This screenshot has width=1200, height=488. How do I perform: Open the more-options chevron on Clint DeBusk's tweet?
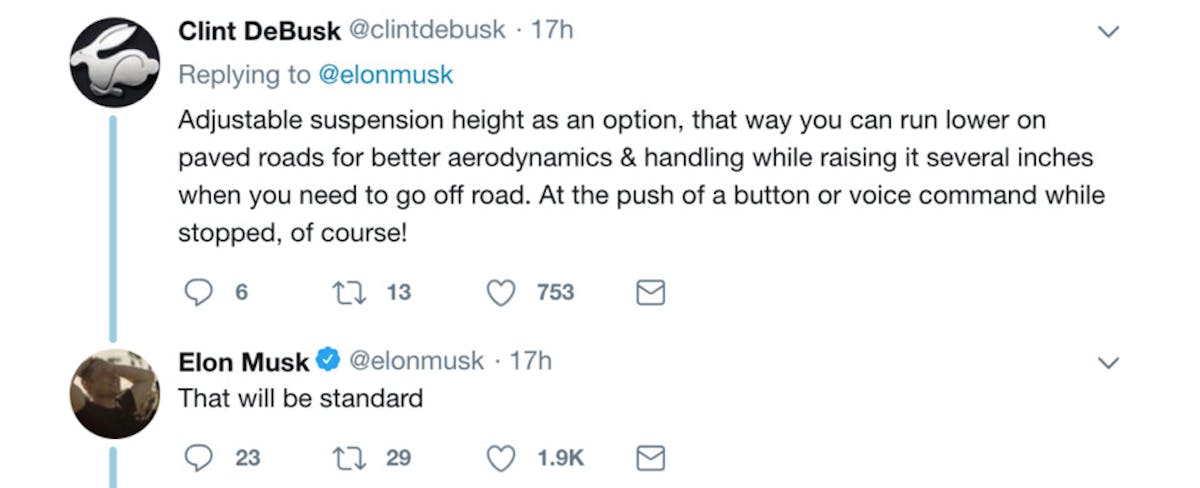click(1107, 32)
